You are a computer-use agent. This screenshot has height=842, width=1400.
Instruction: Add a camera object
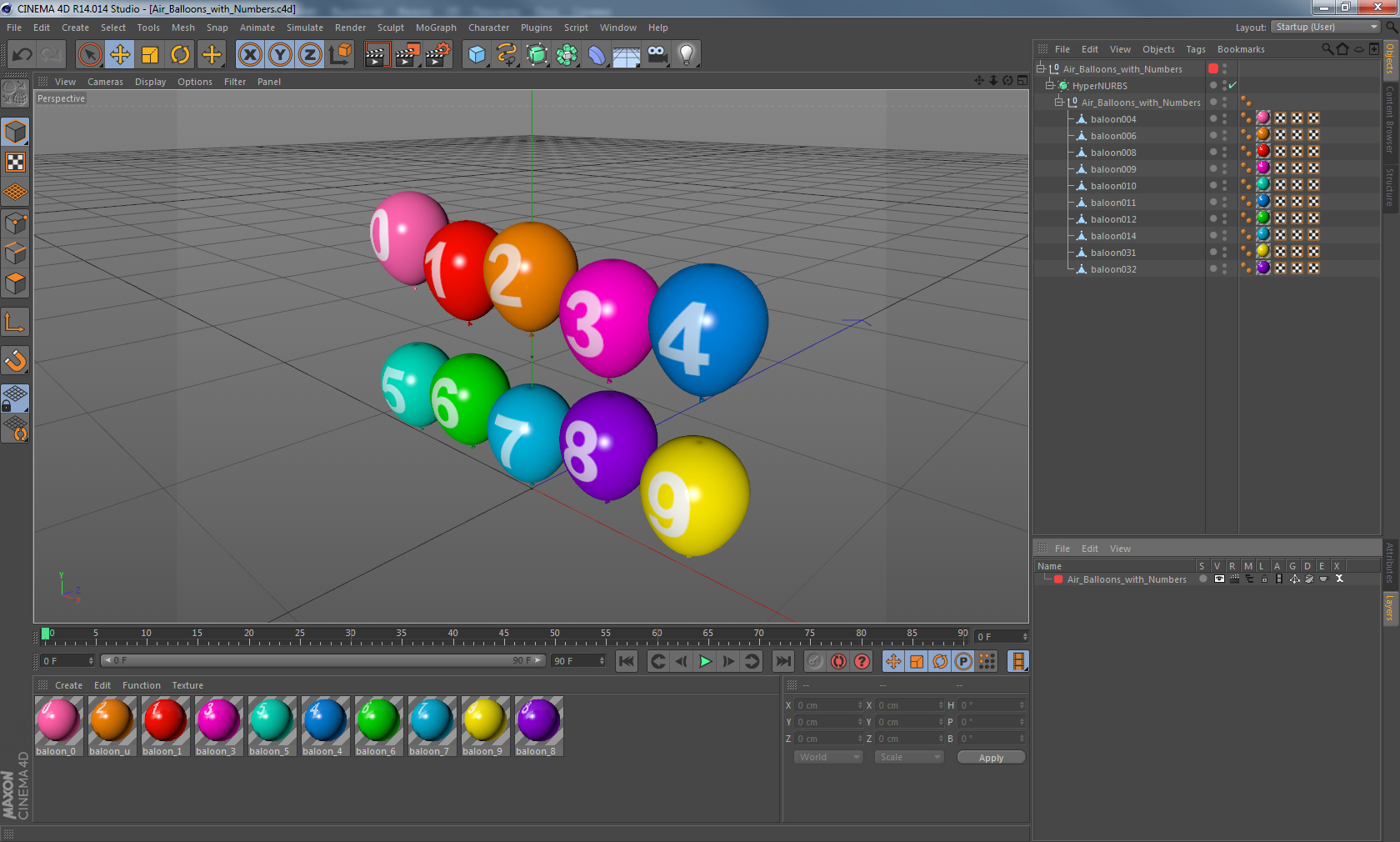(x=657, y=55)
